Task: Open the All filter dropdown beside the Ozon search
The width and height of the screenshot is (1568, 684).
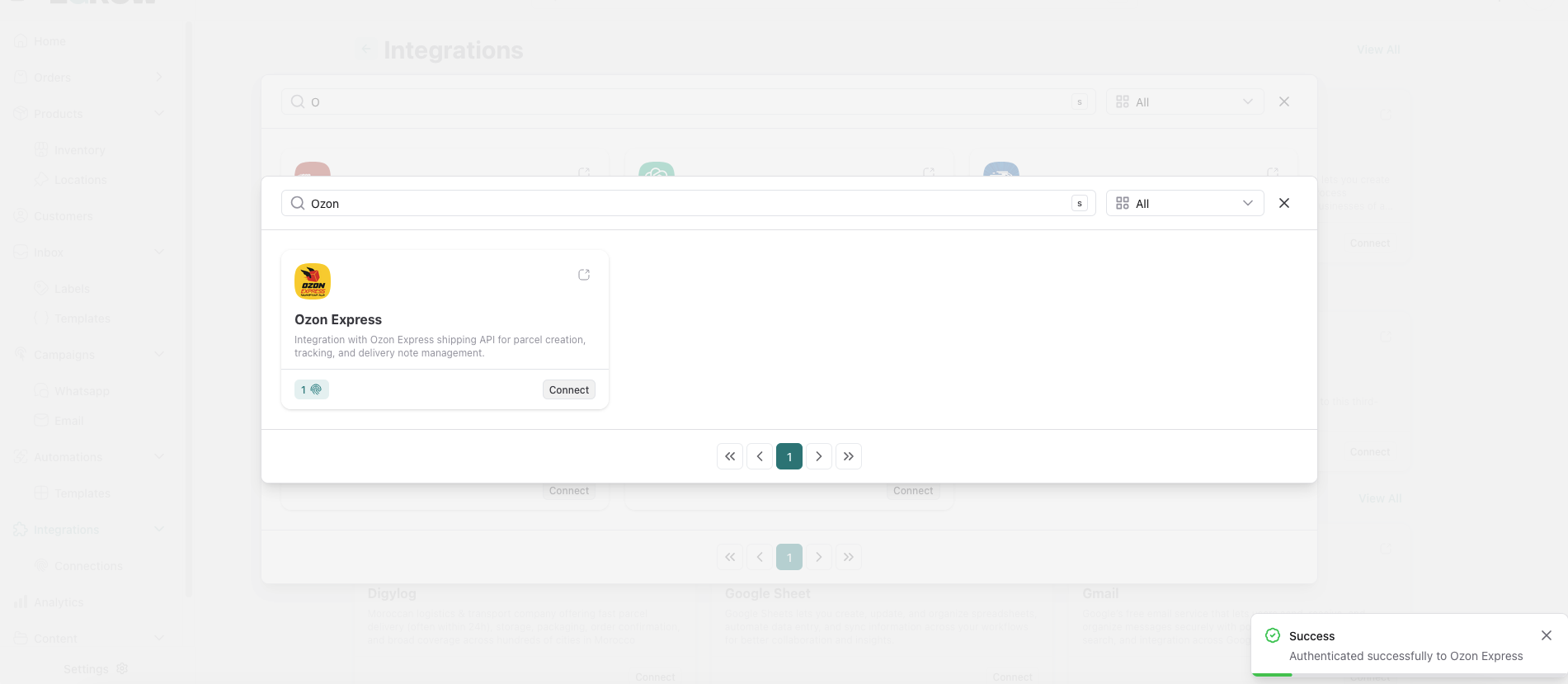Action: 1184,203
